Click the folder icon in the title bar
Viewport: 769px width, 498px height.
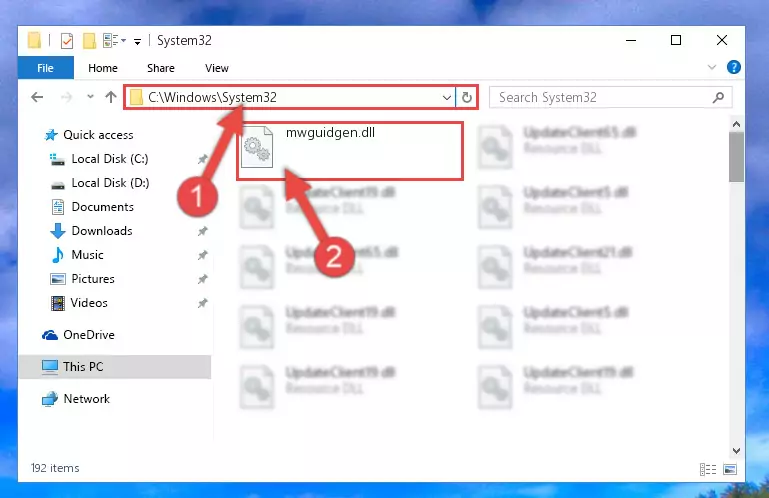tap(34, 41)
